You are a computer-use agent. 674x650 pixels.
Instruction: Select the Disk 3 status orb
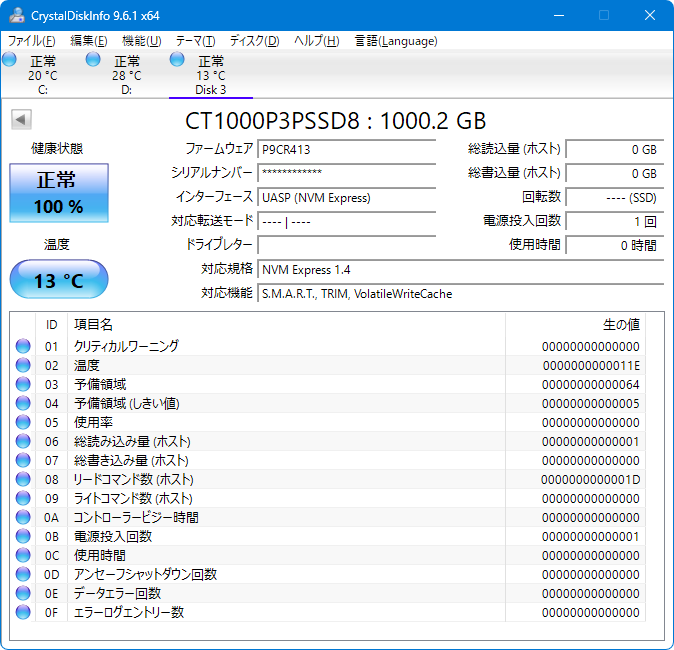[x=178, y=61]
